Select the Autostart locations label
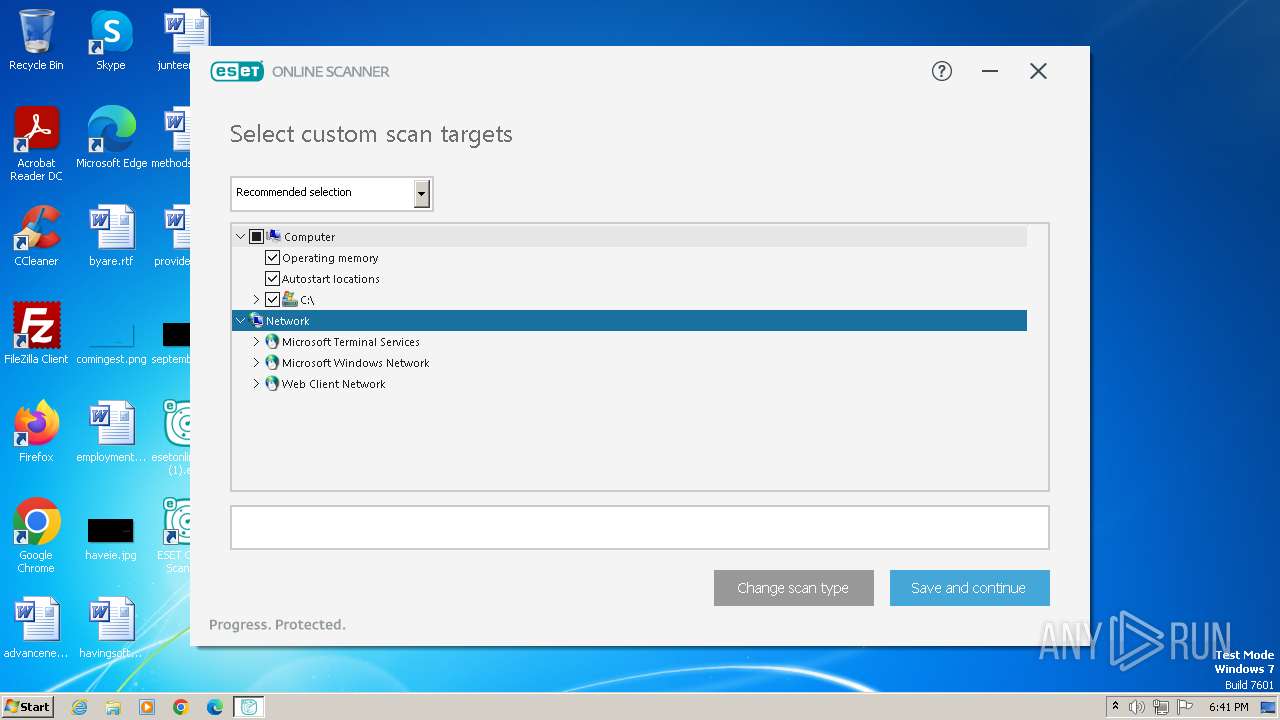 click(331, 279)
